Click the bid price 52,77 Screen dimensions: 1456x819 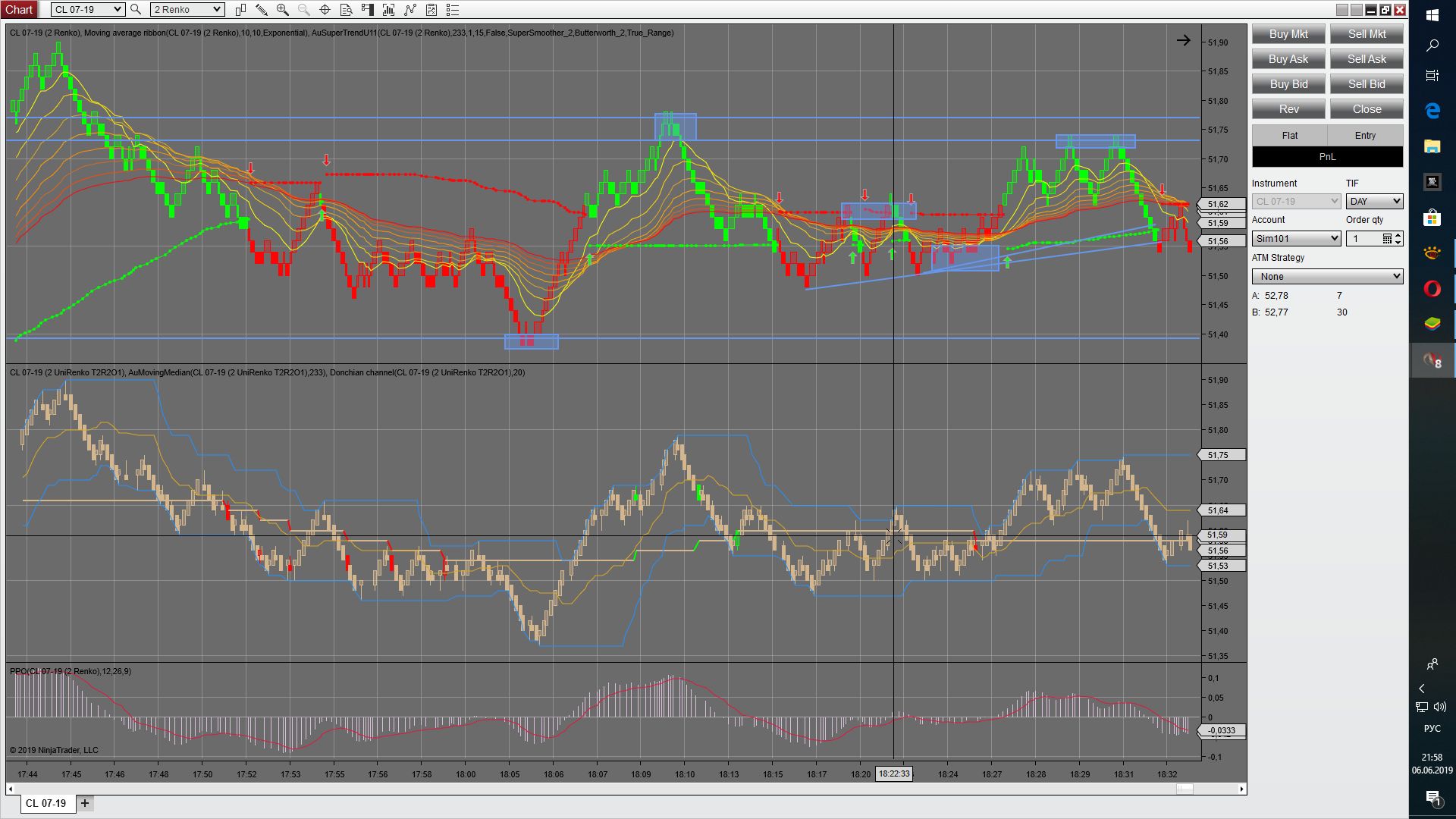click(1276, 312)
